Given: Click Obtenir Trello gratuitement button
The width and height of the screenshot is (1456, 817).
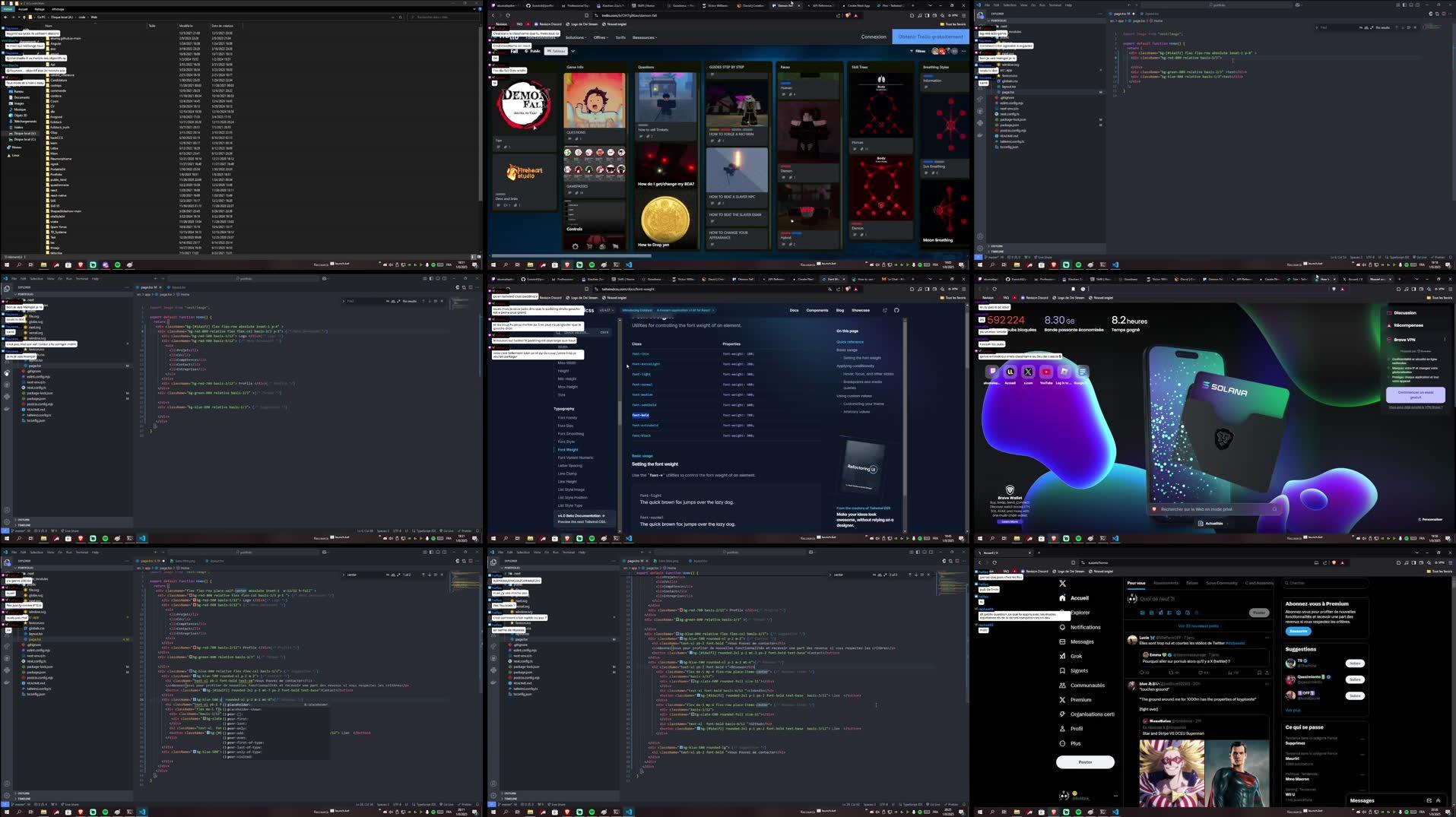Looking at the screenshot, I should pos(930,36).
